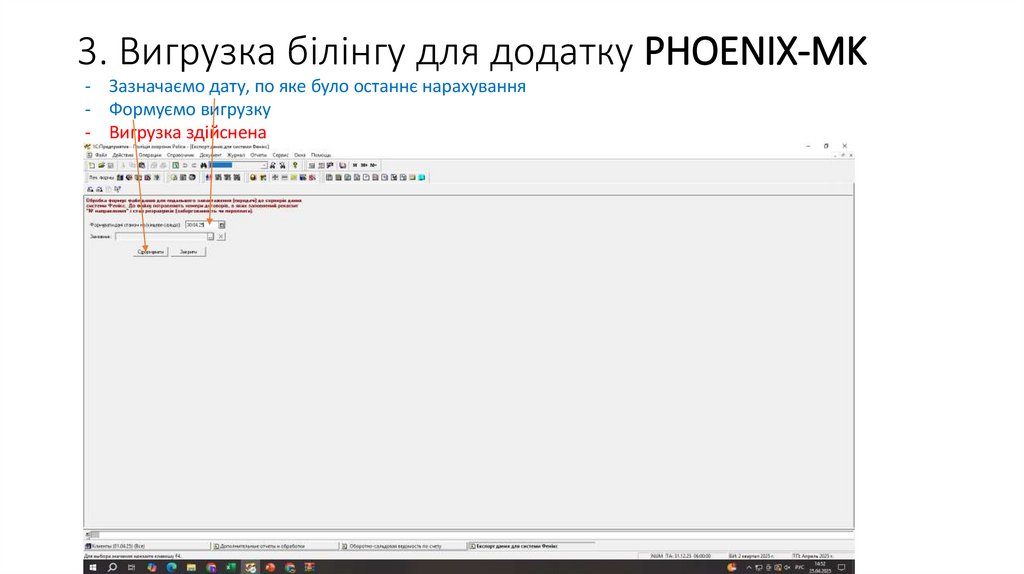Click the ТП: Апрель 2025 г. status entry

[812, 556]
